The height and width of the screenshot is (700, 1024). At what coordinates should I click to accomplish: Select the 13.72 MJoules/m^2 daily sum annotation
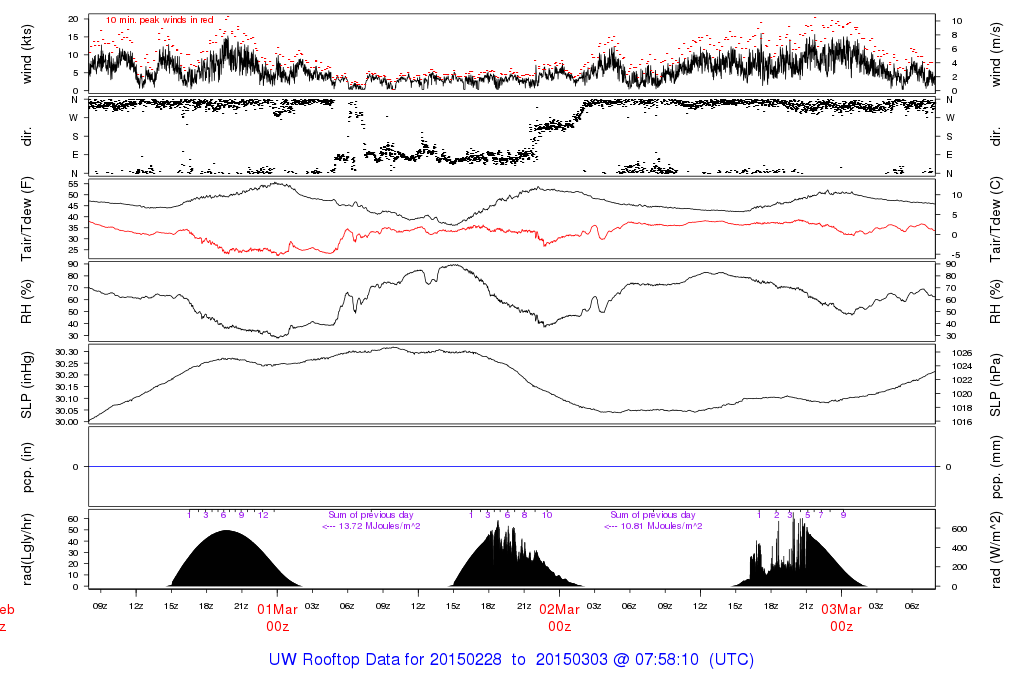371,525
